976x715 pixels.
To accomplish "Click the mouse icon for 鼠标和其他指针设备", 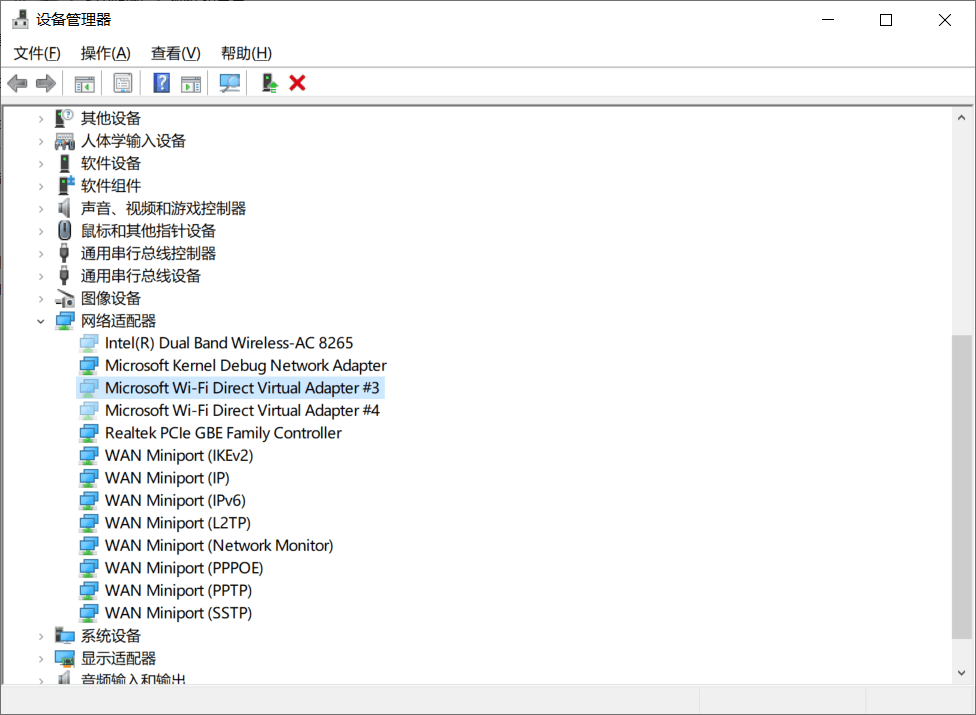I will point(64,231).
